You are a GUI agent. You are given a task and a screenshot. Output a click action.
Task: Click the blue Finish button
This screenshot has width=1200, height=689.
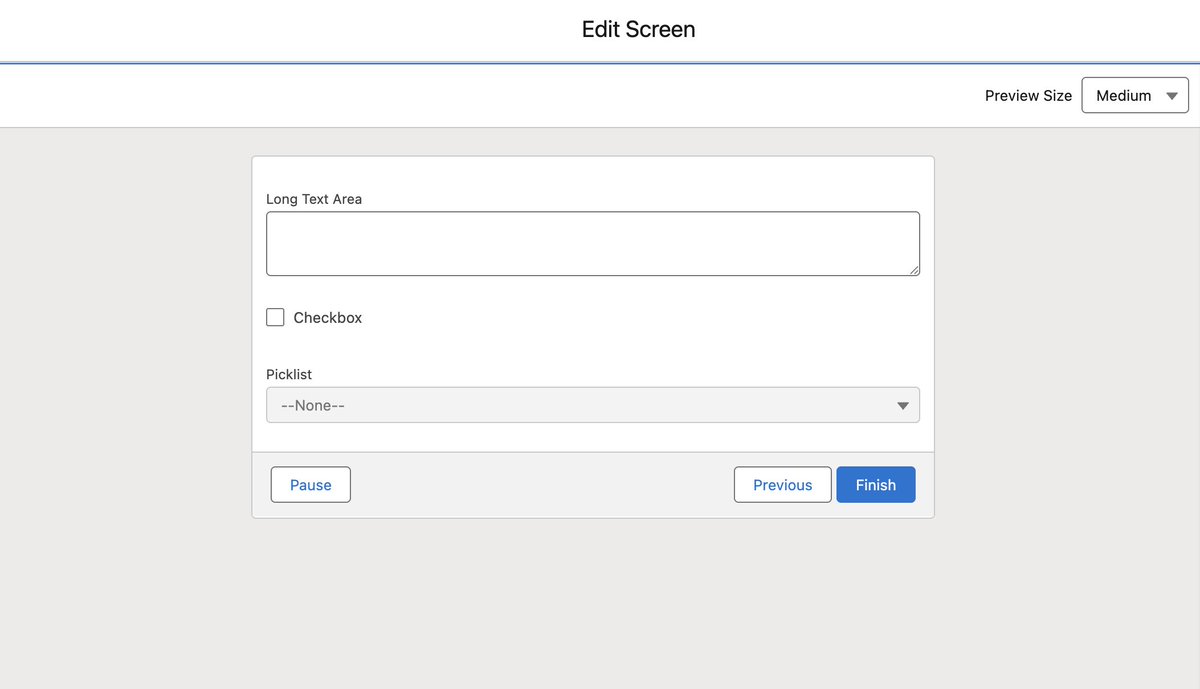click(x=876, y=485)
